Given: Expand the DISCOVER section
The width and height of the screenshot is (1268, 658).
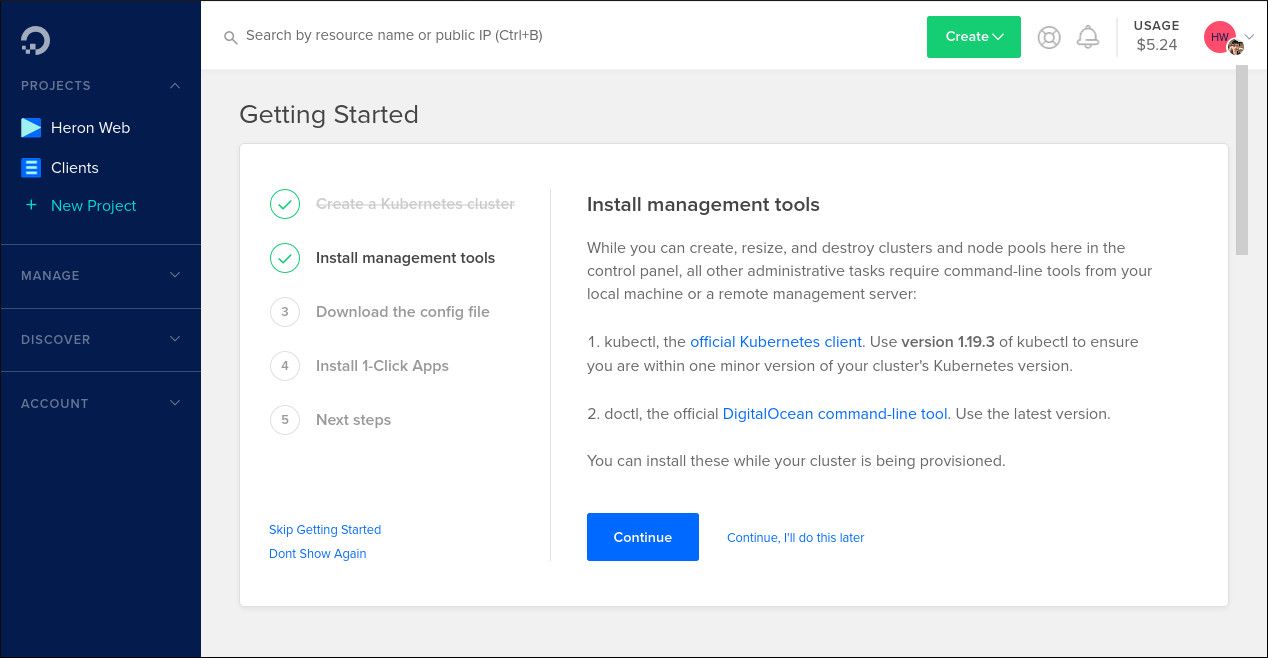Looking at the screenshot, I should tap(175, 339).
